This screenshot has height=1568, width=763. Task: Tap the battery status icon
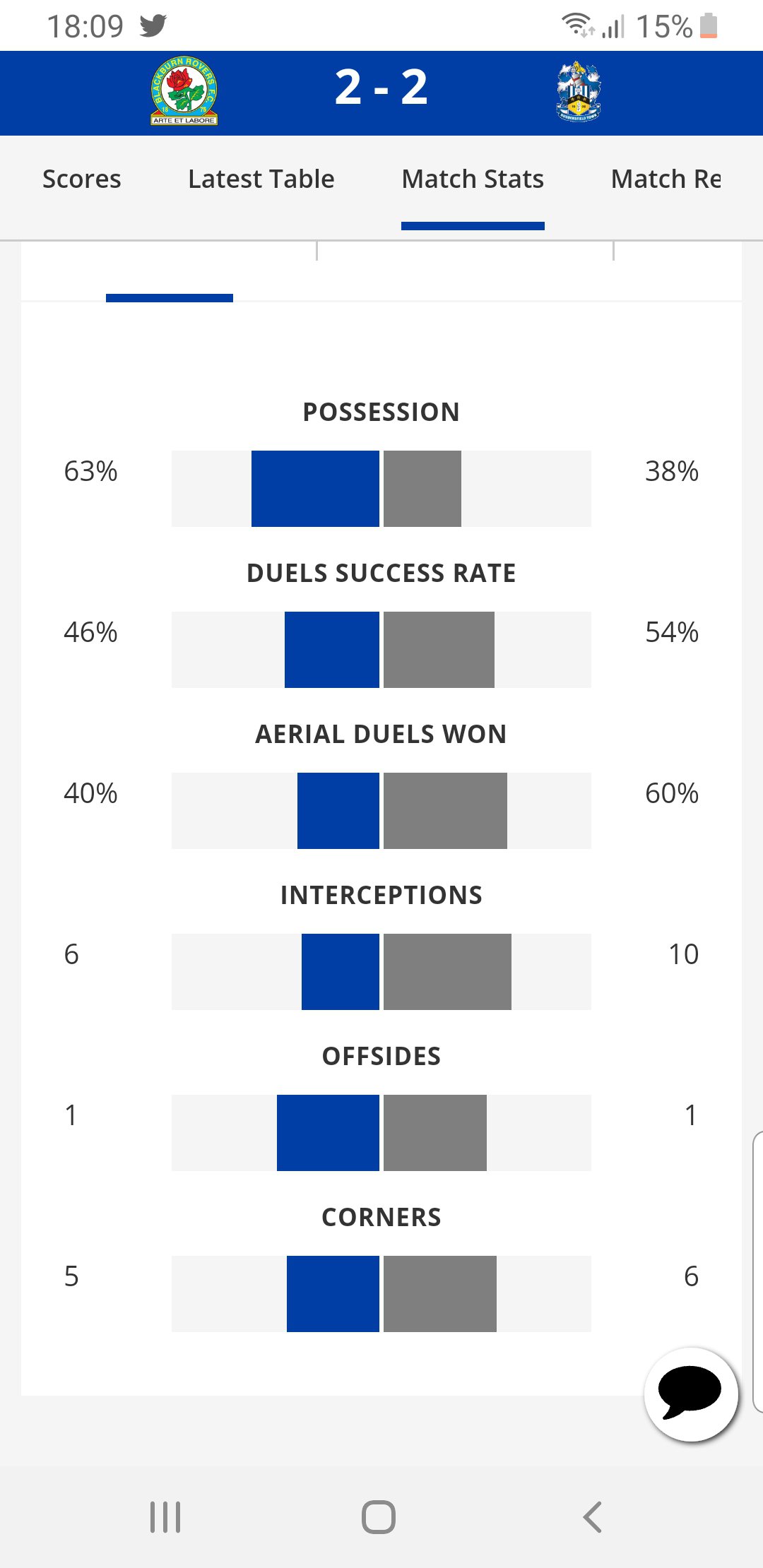[709, 26]
